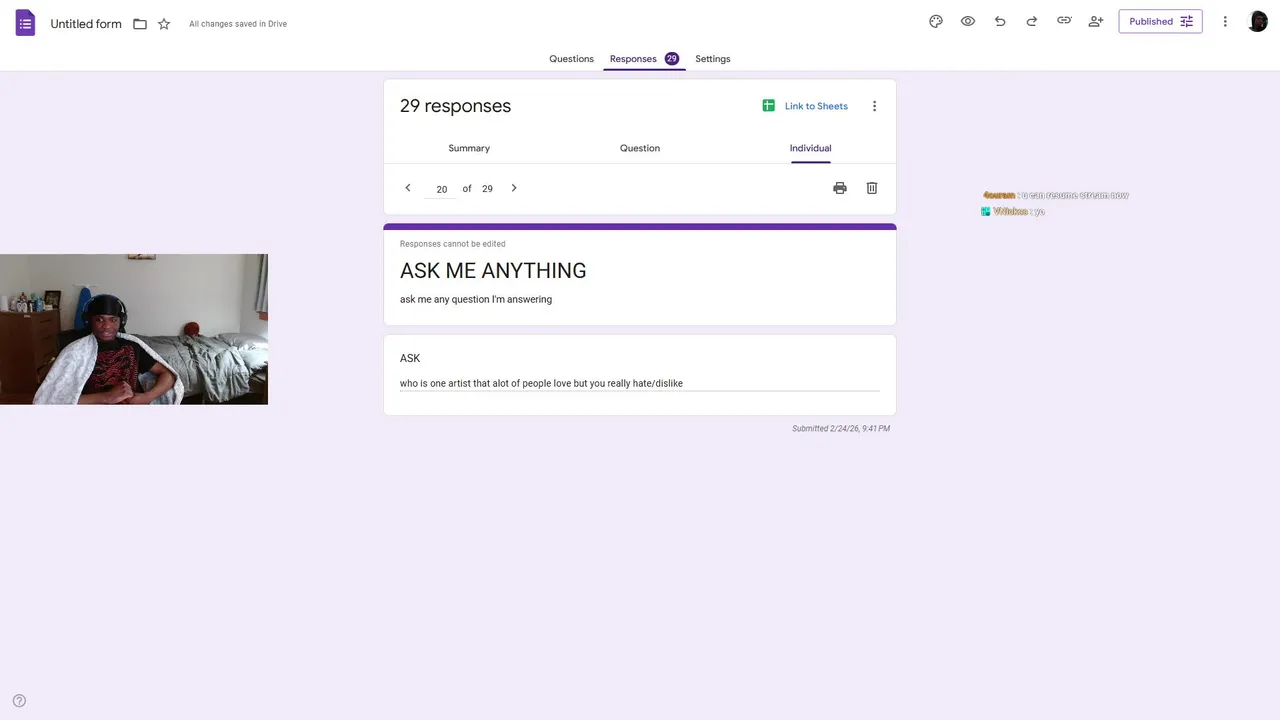The height and width of the screenshot is (720, 1280).
Task: Preview the form with eye icon
Action: [x=968, y=21]
